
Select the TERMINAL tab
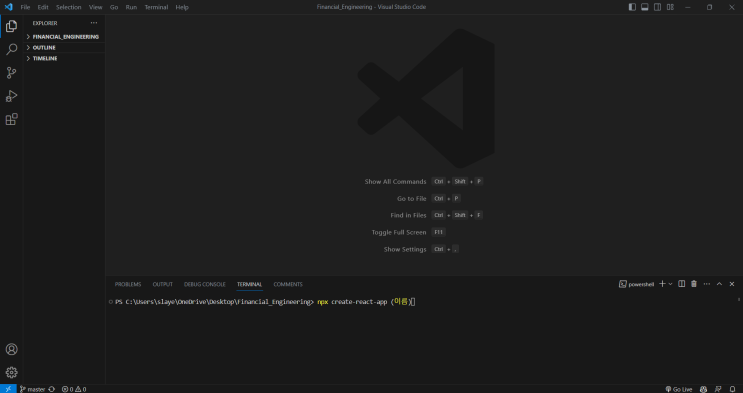coord(250,284)
